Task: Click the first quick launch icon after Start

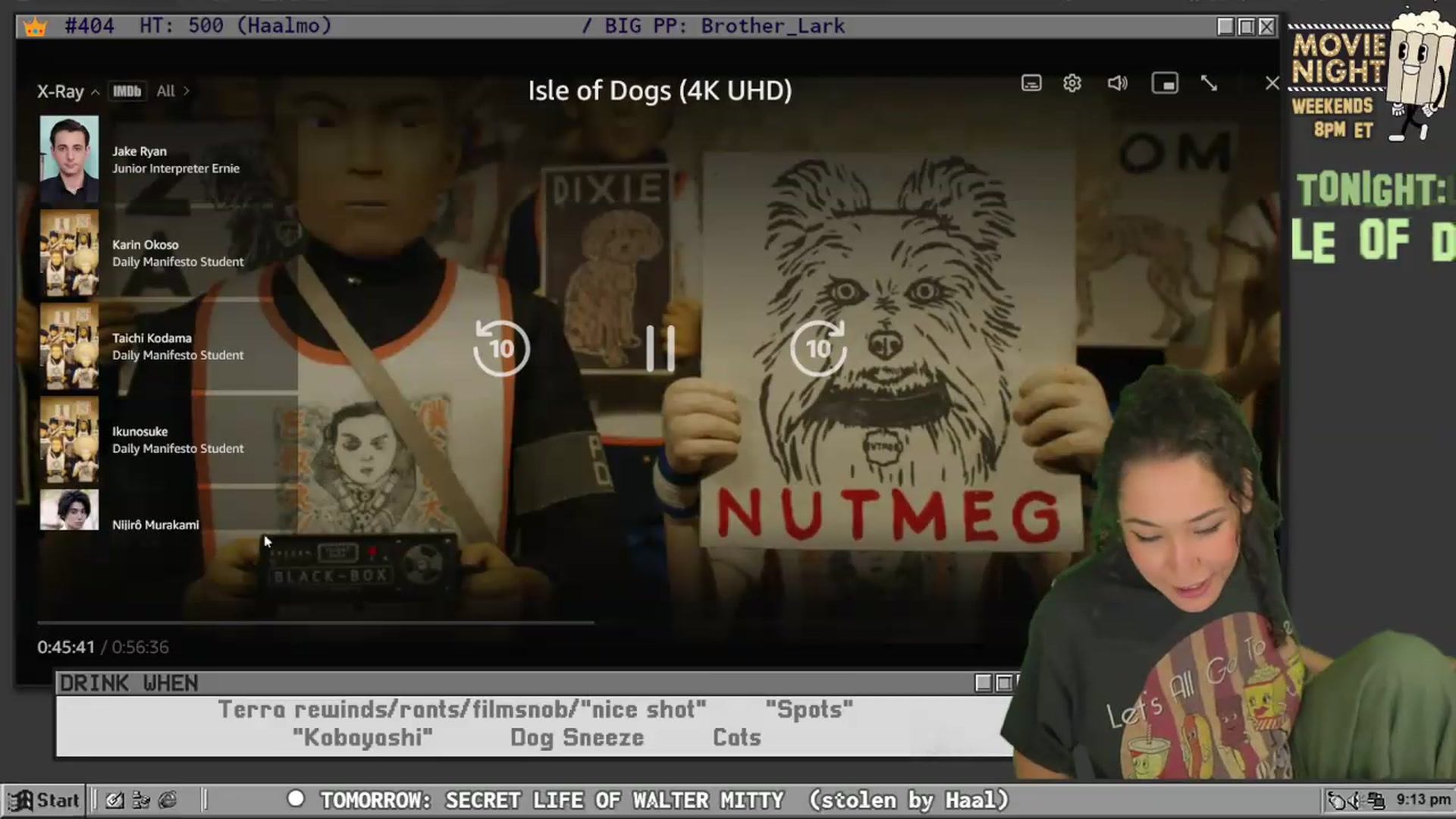Action: point(115,800)
